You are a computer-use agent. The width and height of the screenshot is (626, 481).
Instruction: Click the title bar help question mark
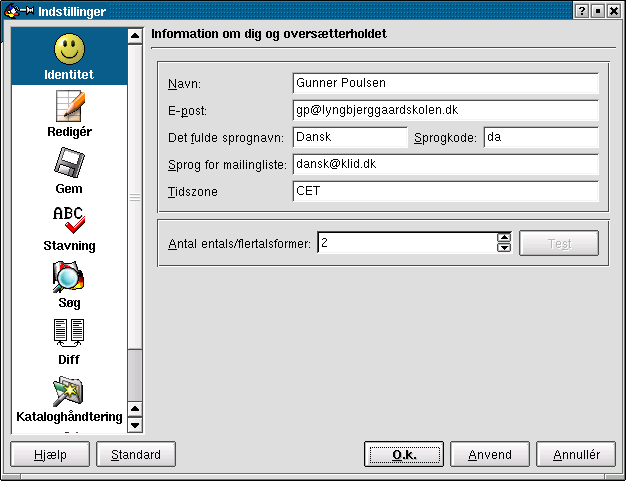pyautogui.click(x=581, y=10)
